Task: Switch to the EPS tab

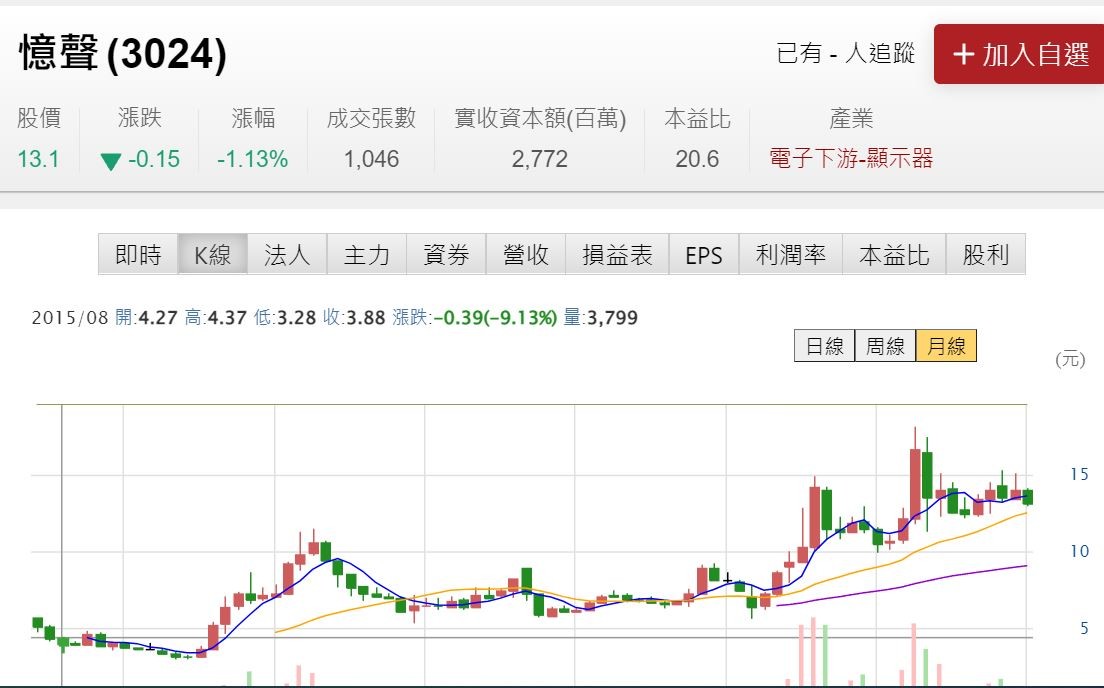Action: pyautogui.click(x=703, y=255)
